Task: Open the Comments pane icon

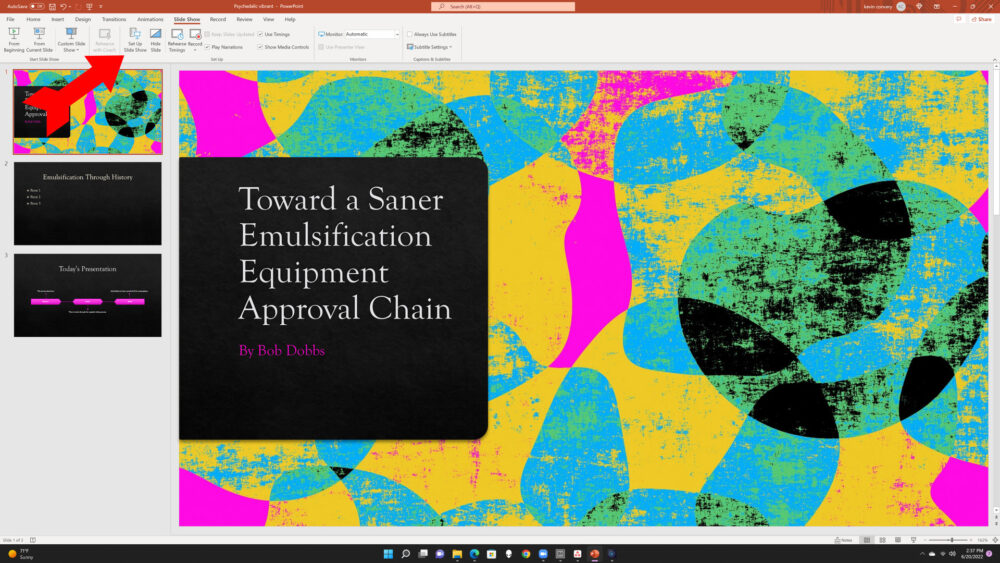Action: point(957,19)
